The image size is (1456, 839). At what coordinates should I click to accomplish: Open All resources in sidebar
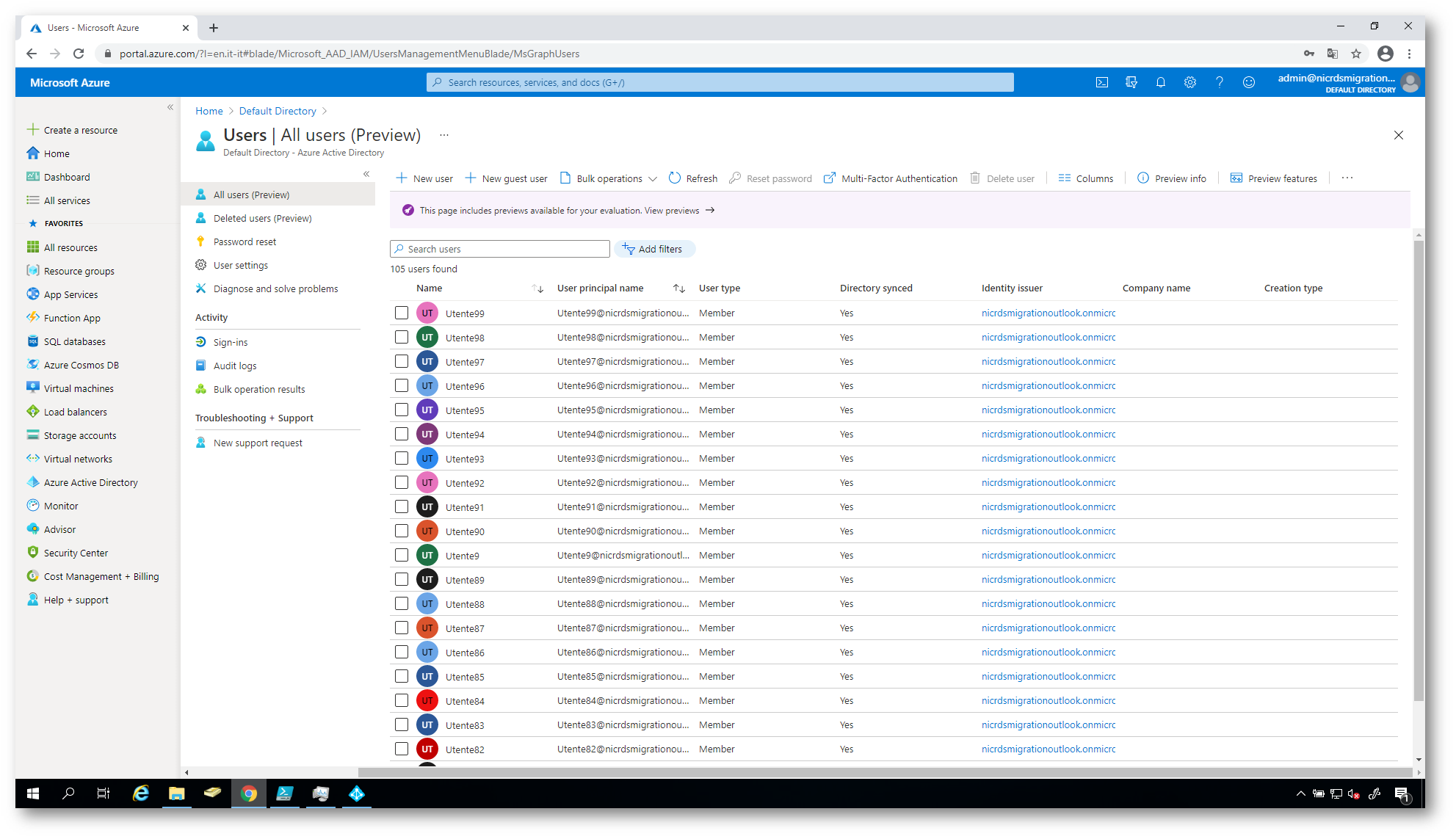70,247
